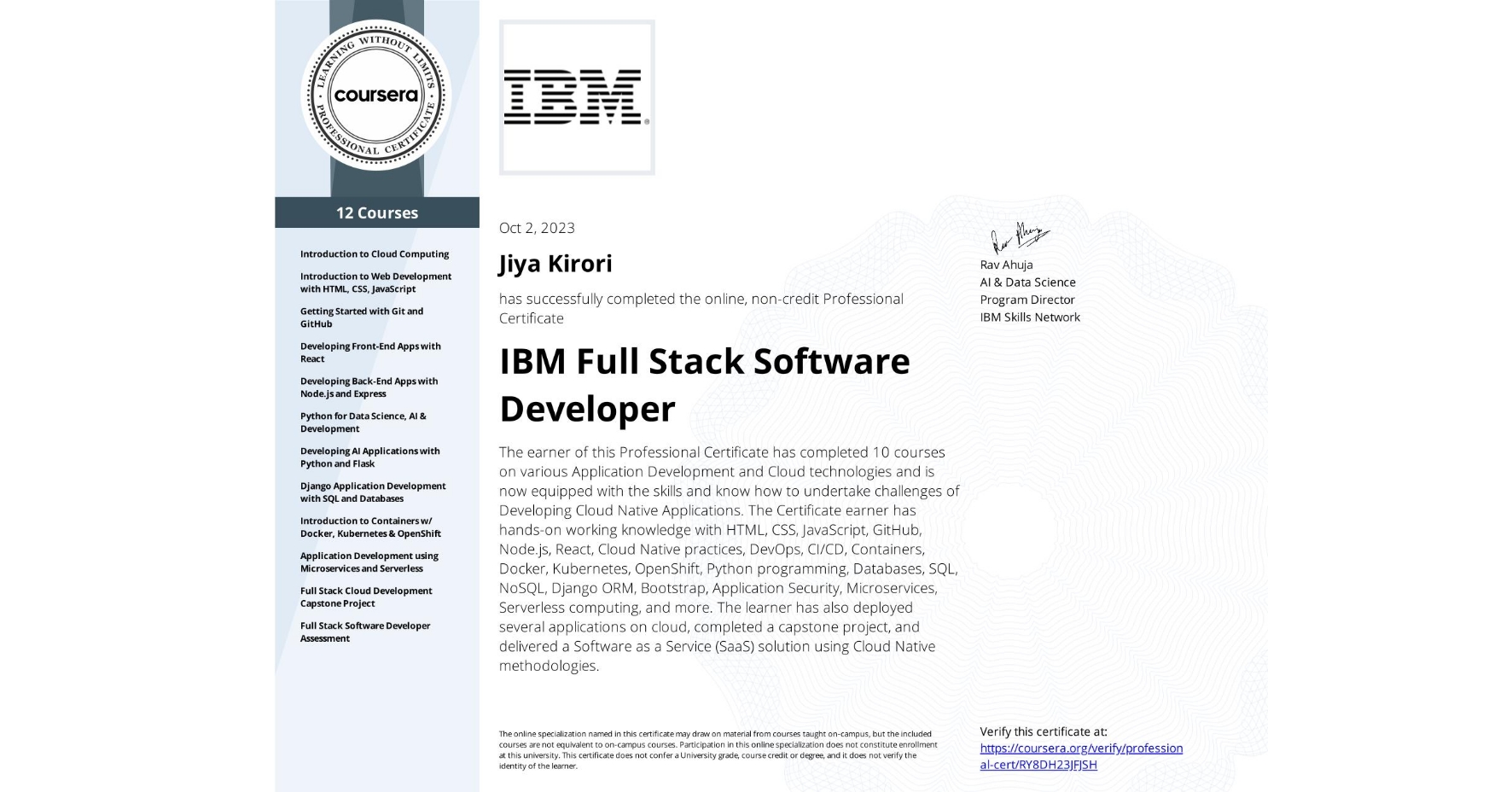Select 'Full Stack Software Developer Assessment'
Screen dimensions: 1512x792
[x=365, y=632]
